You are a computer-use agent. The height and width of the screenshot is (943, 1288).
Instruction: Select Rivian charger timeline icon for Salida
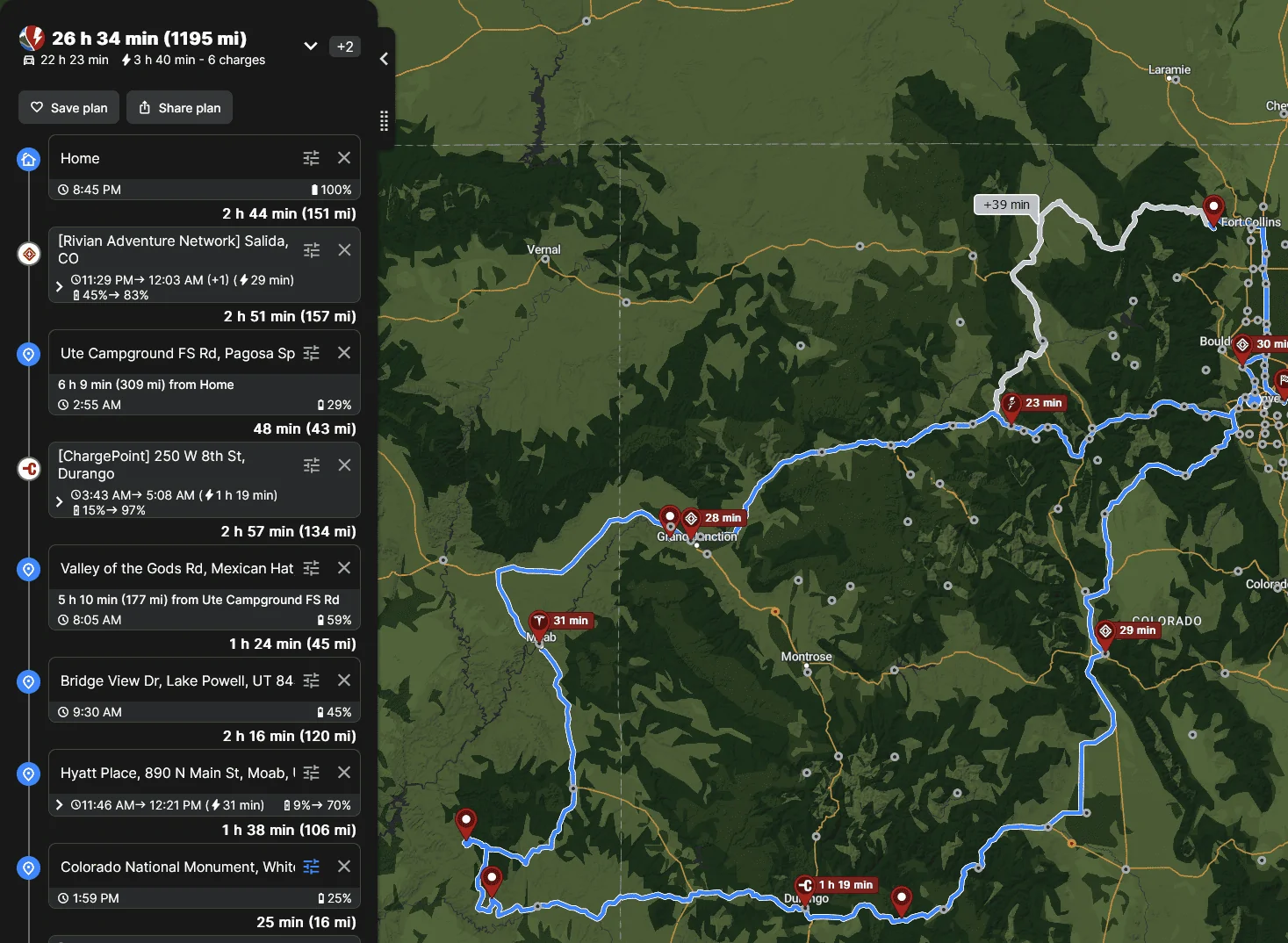[x=29, y=254]
